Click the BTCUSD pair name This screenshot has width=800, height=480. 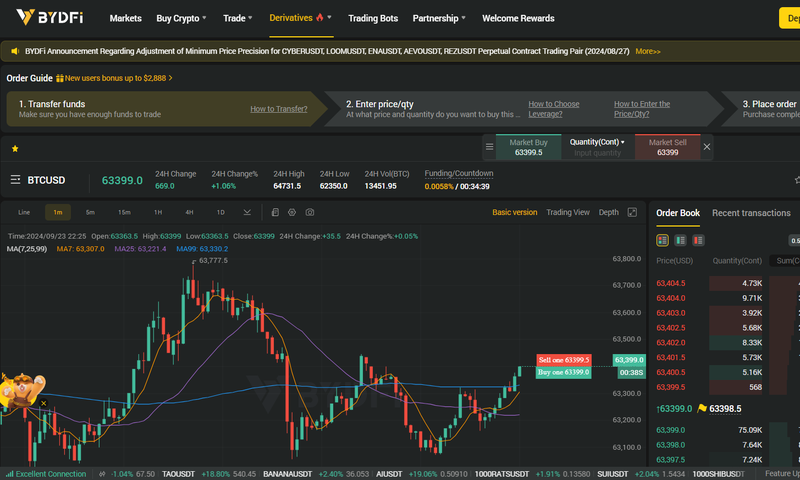click(46, 180)
